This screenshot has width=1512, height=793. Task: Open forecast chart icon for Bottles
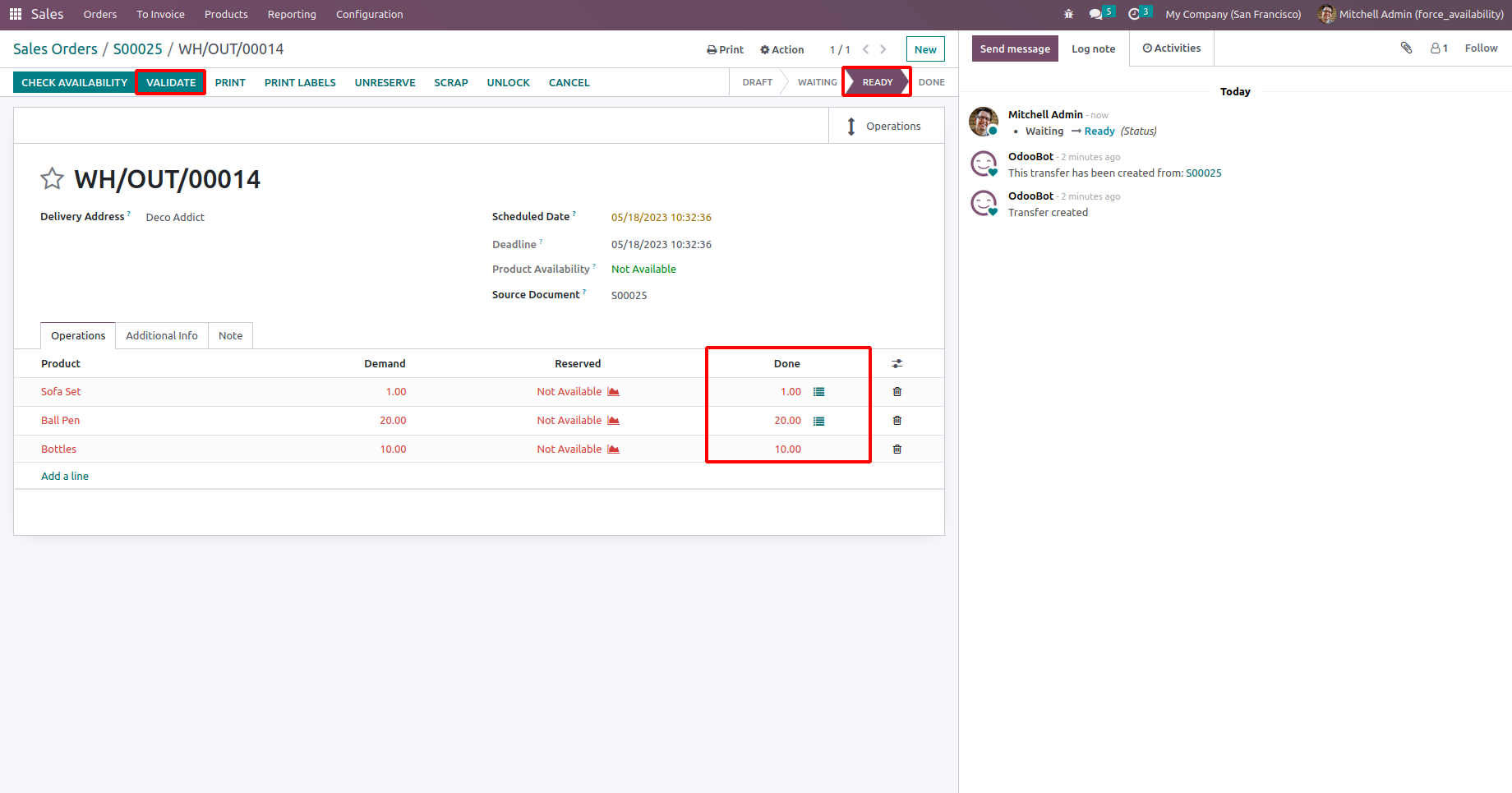click(x=613, y=450)
